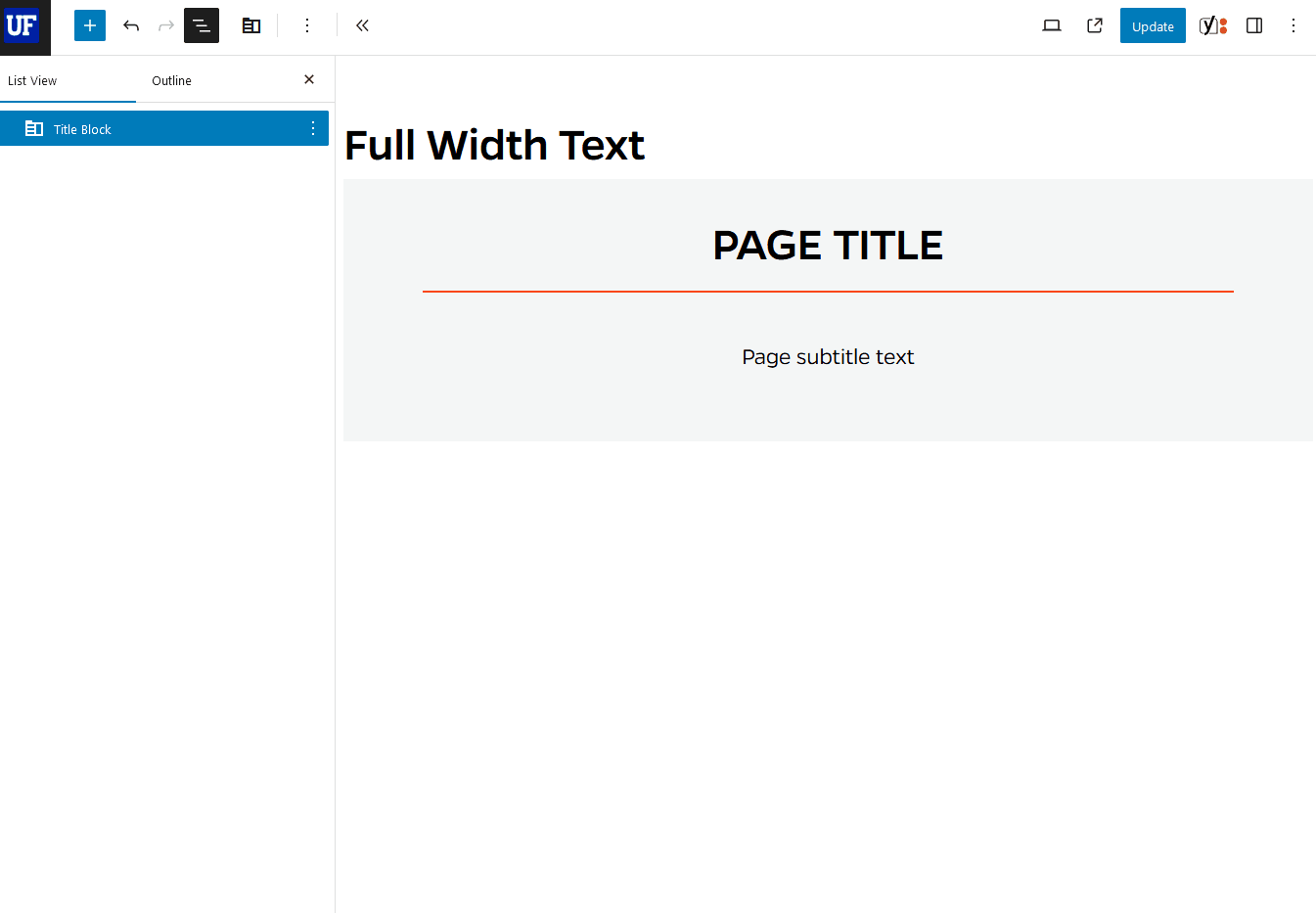Open the Yoast SEO menu

[1213, 25]
